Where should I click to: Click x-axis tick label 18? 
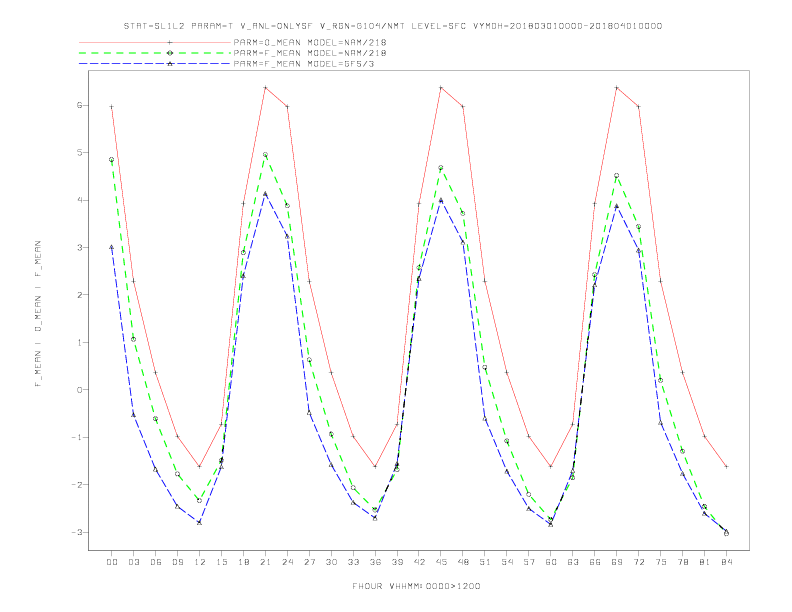[x=243, y=562]
